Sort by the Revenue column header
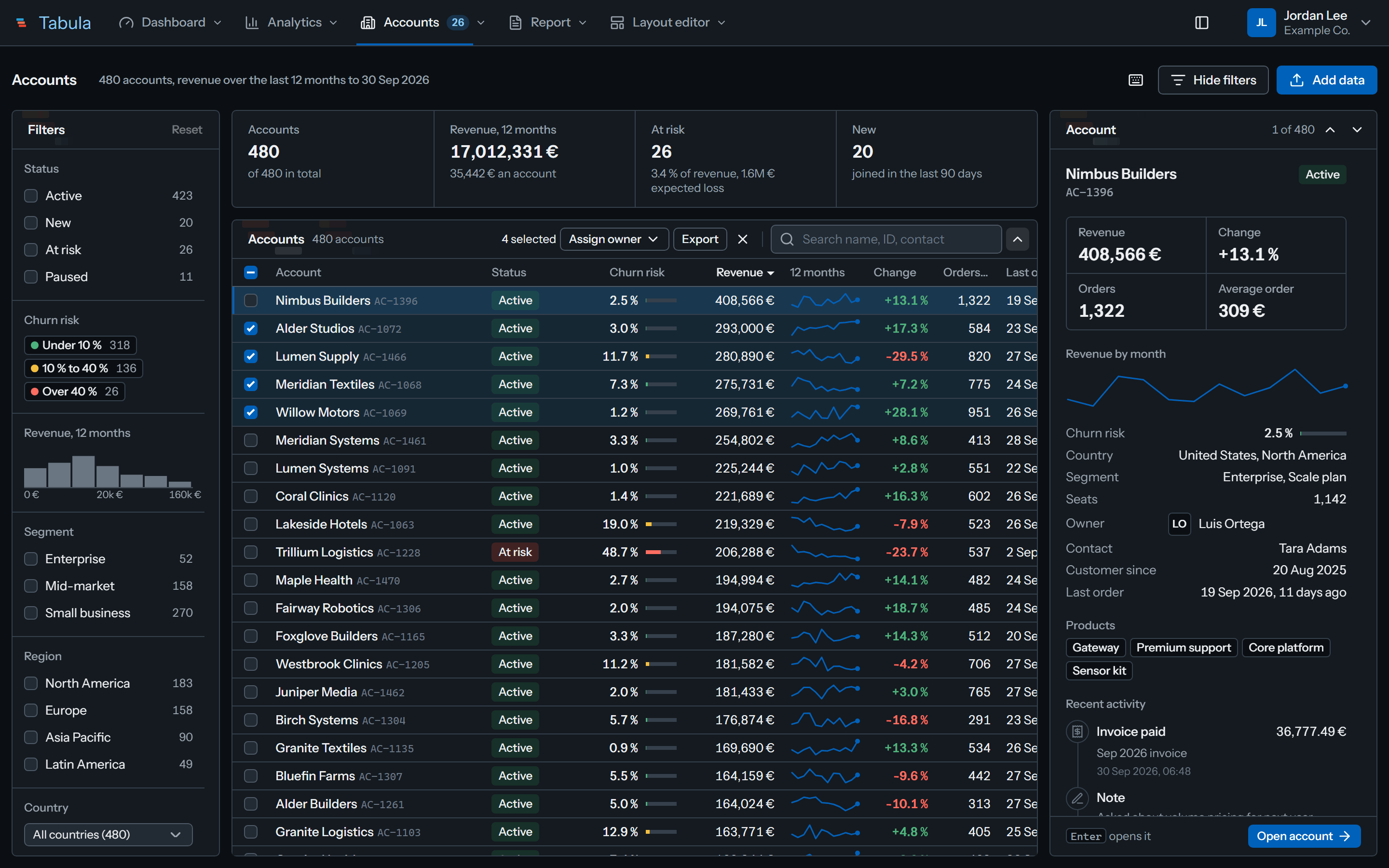This screenshot has height=868, width=1389. (x=745, y=272)
